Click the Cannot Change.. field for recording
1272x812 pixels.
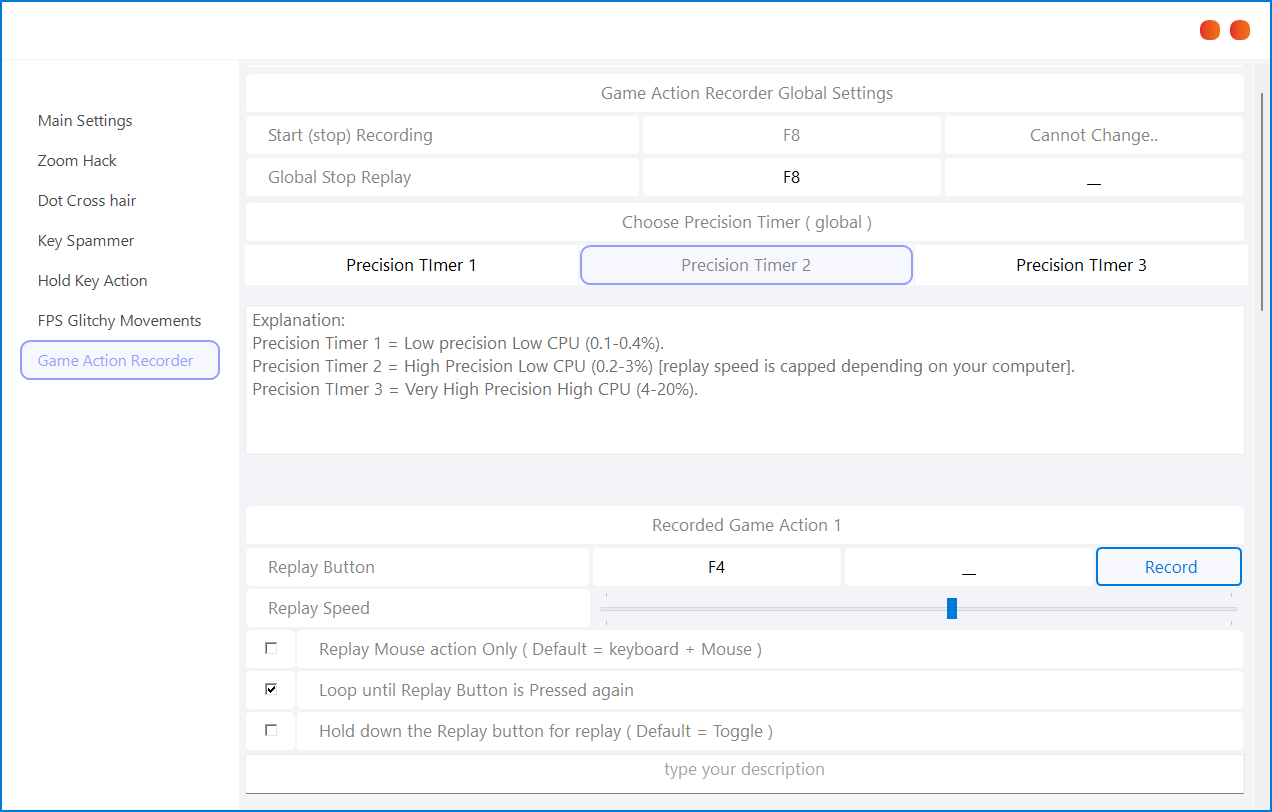click(x=1093, y=135)
